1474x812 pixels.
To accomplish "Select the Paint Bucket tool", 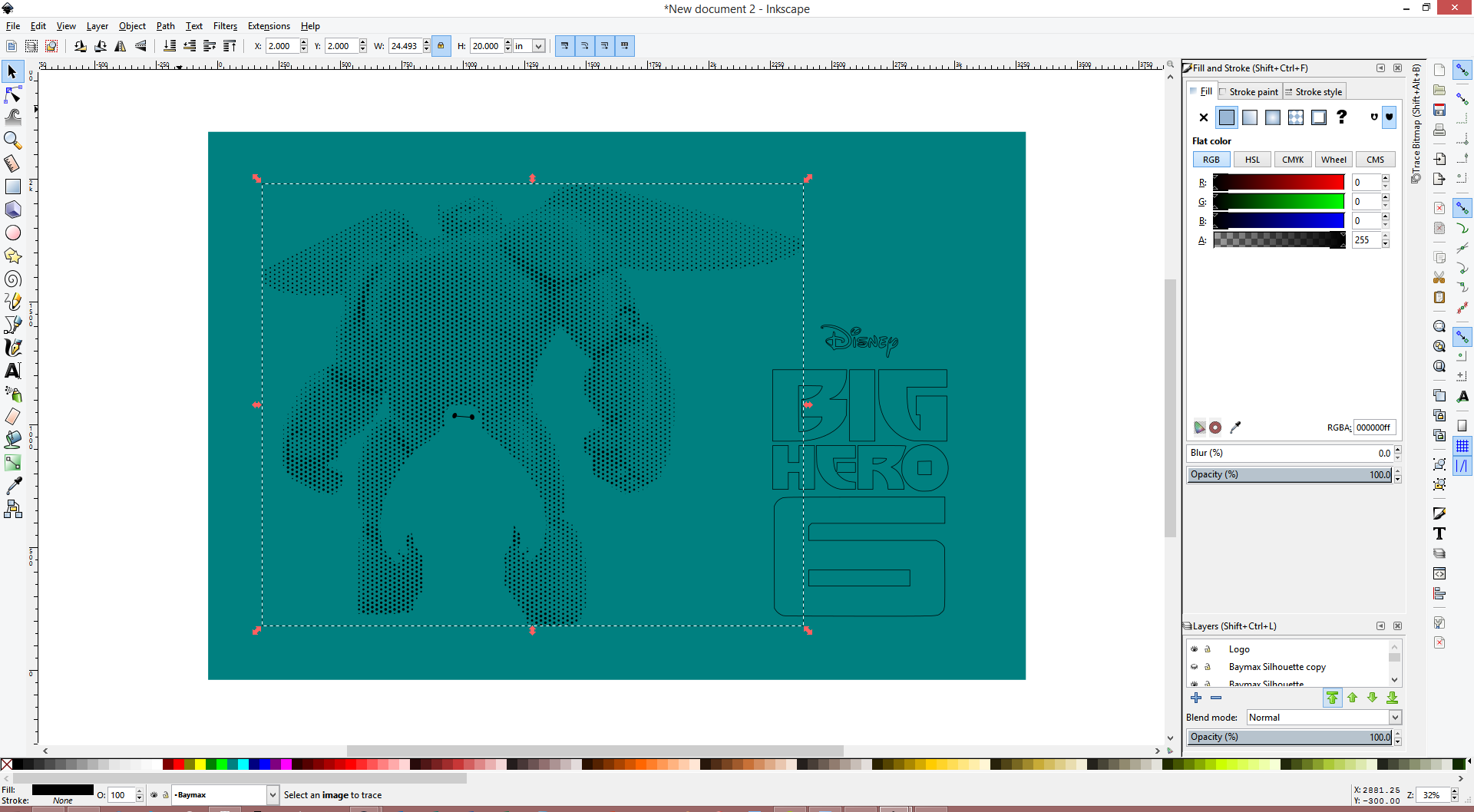I will pos(12,440).
